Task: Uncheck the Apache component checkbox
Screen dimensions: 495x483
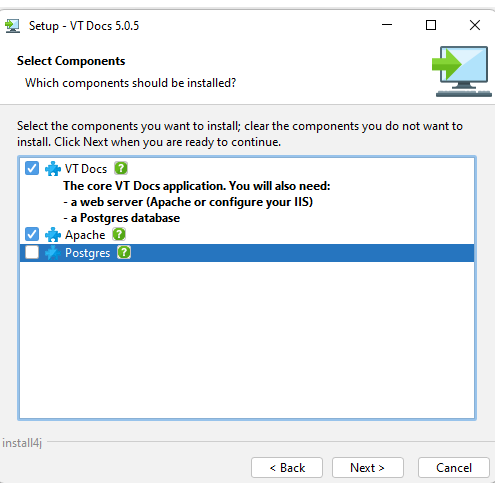Action: (32, 234)
